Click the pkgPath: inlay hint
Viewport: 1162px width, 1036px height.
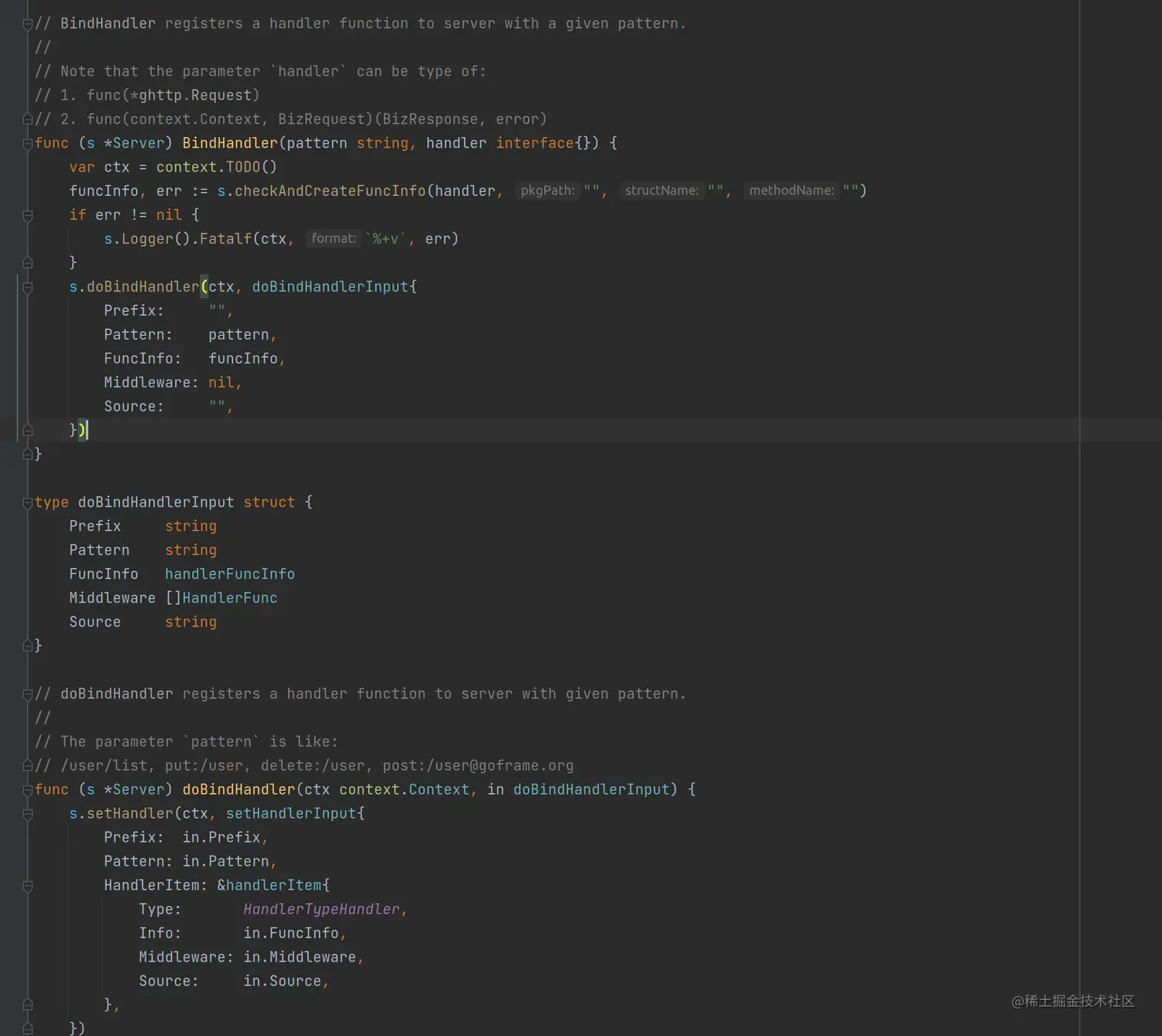tap(547, 191)
